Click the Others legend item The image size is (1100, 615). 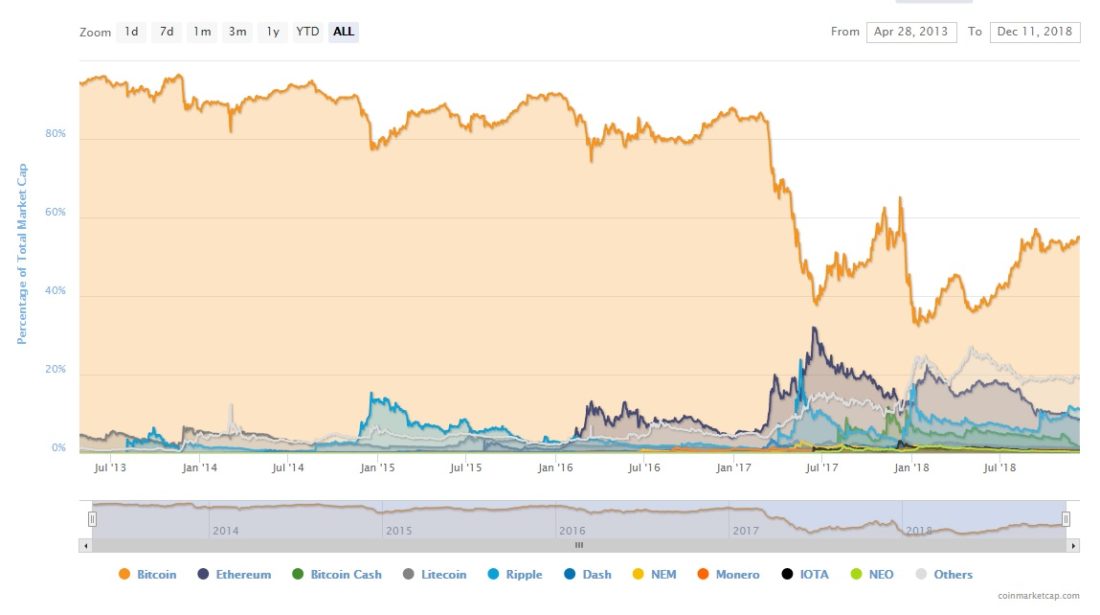pos(943,575)
